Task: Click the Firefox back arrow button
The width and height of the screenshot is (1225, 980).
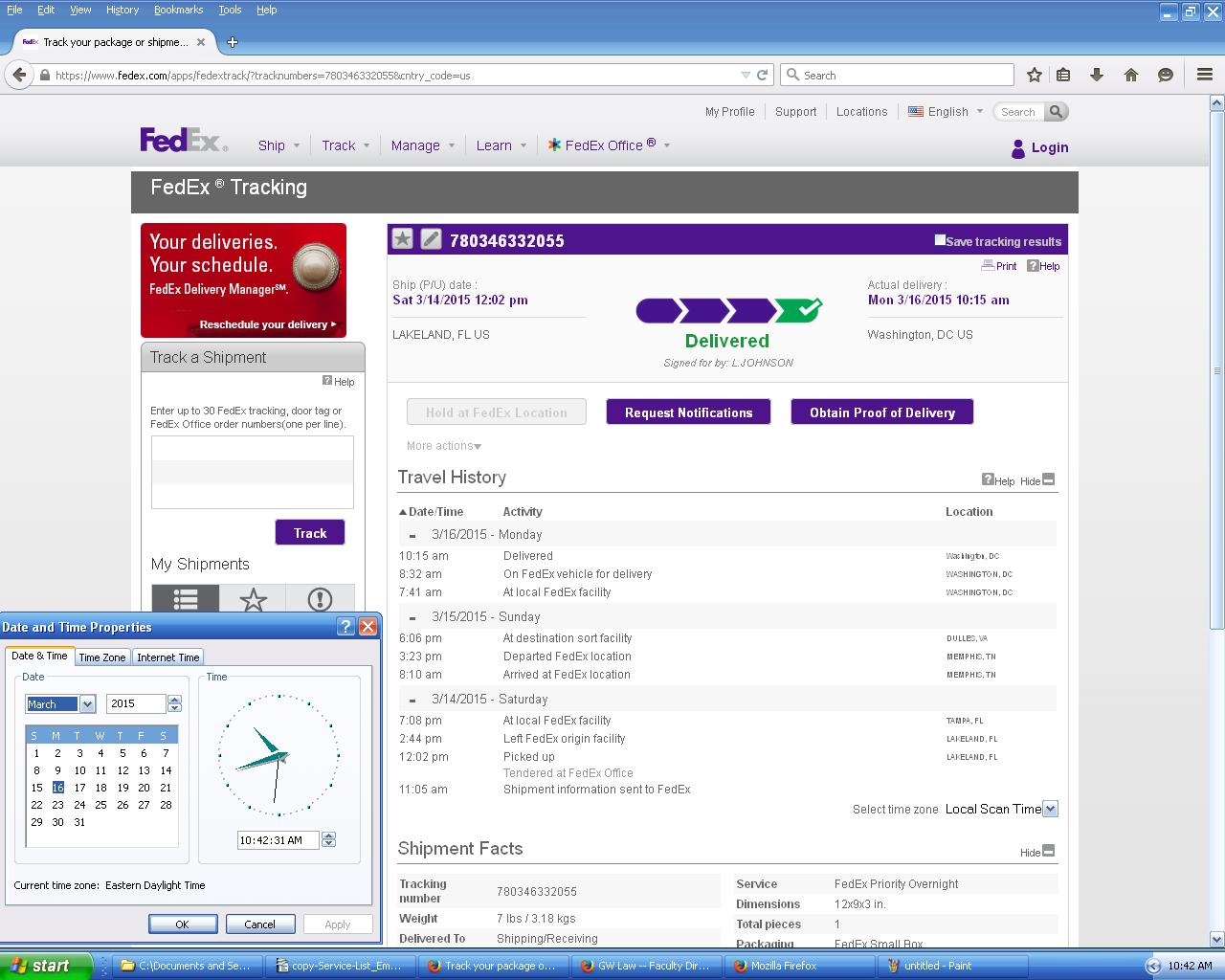Action: click(x=19, y=75)
